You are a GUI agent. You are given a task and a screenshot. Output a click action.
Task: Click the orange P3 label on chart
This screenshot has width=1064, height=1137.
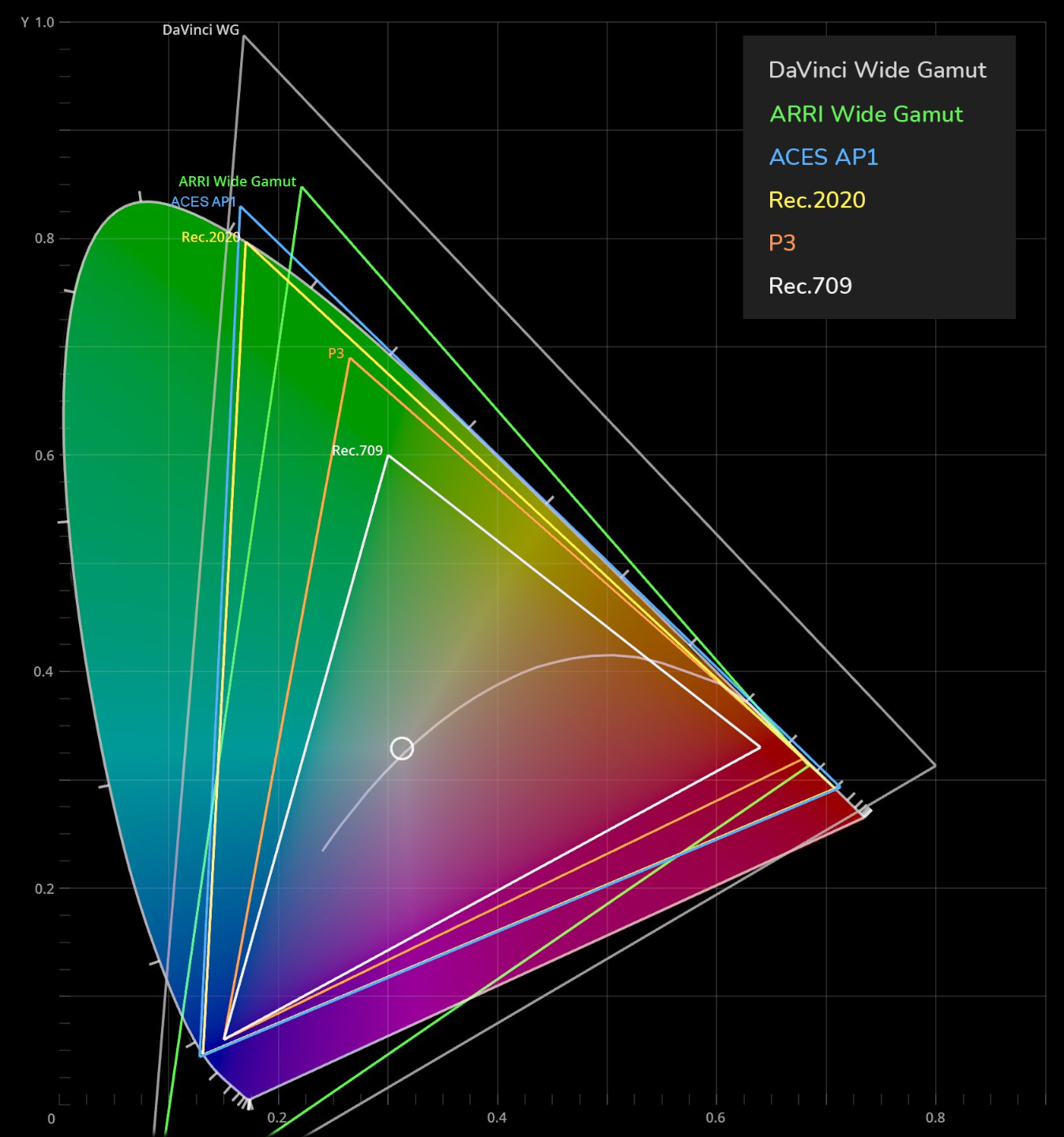[x=336, y=354]
